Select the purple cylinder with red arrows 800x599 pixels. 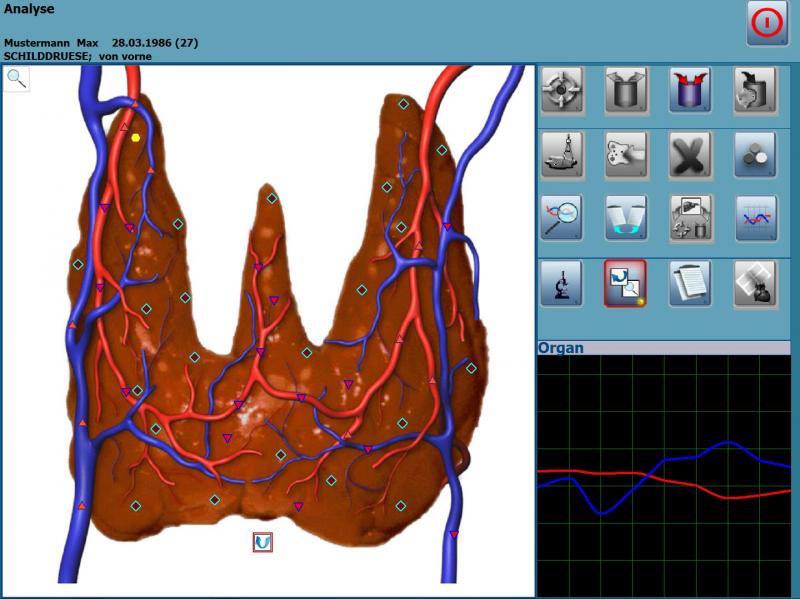[x=690, y=91]
